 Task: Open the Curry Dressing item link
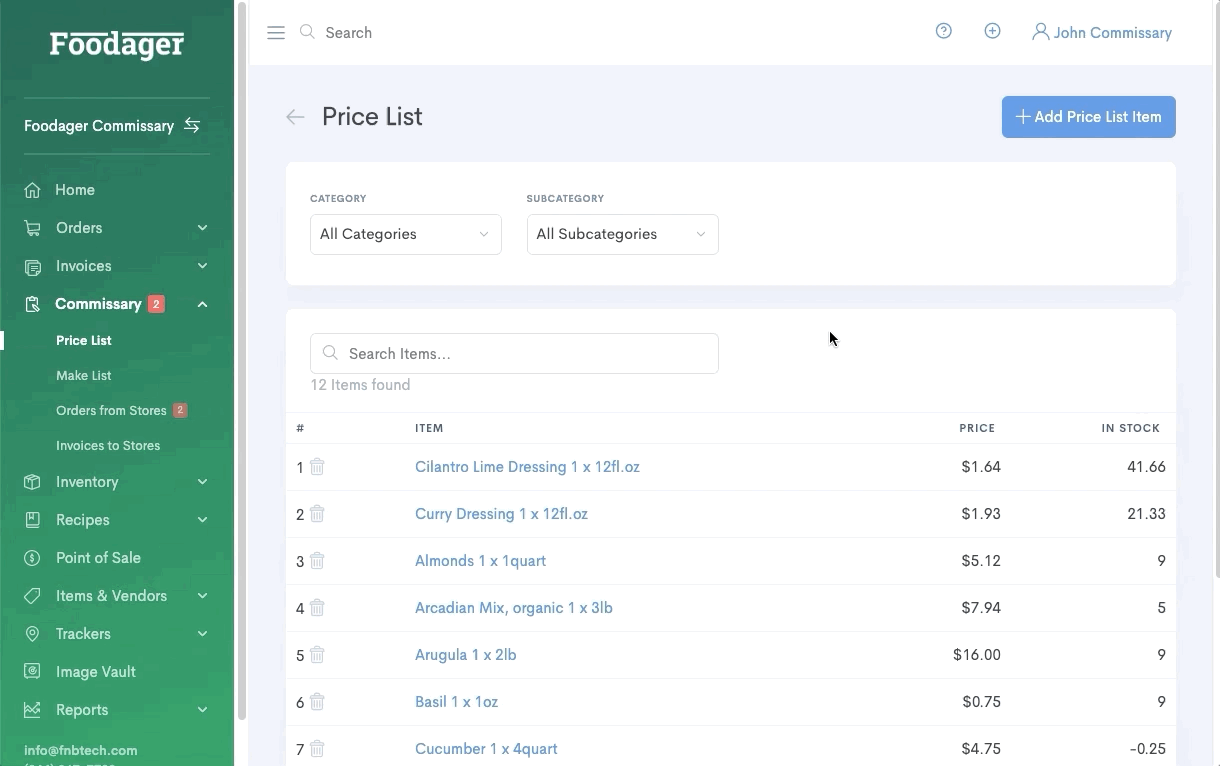(x=501, y=513)
